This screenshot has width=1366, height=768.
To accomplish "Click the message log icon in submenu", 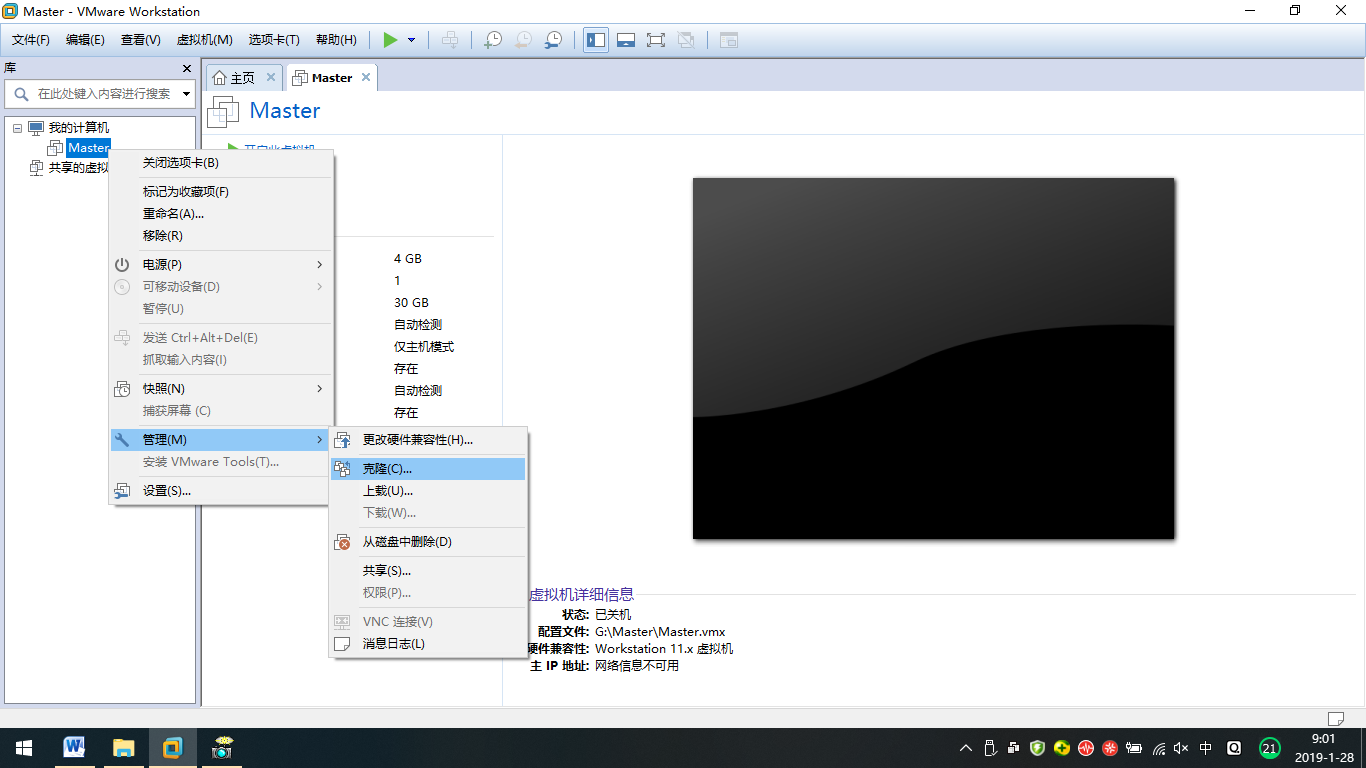I will [343, 644].
